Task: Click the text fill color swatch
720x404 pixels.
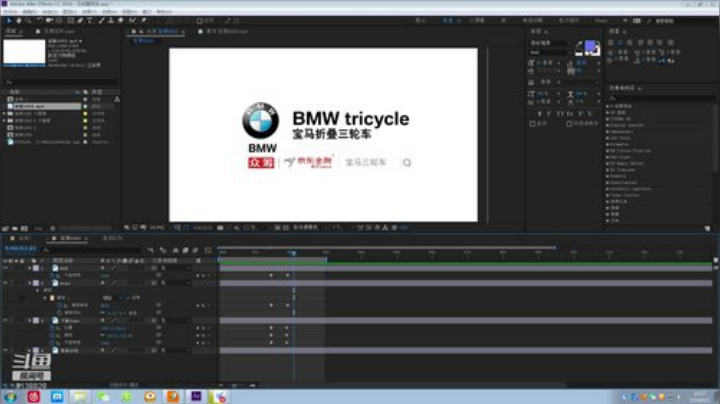Action: [590, 46]
